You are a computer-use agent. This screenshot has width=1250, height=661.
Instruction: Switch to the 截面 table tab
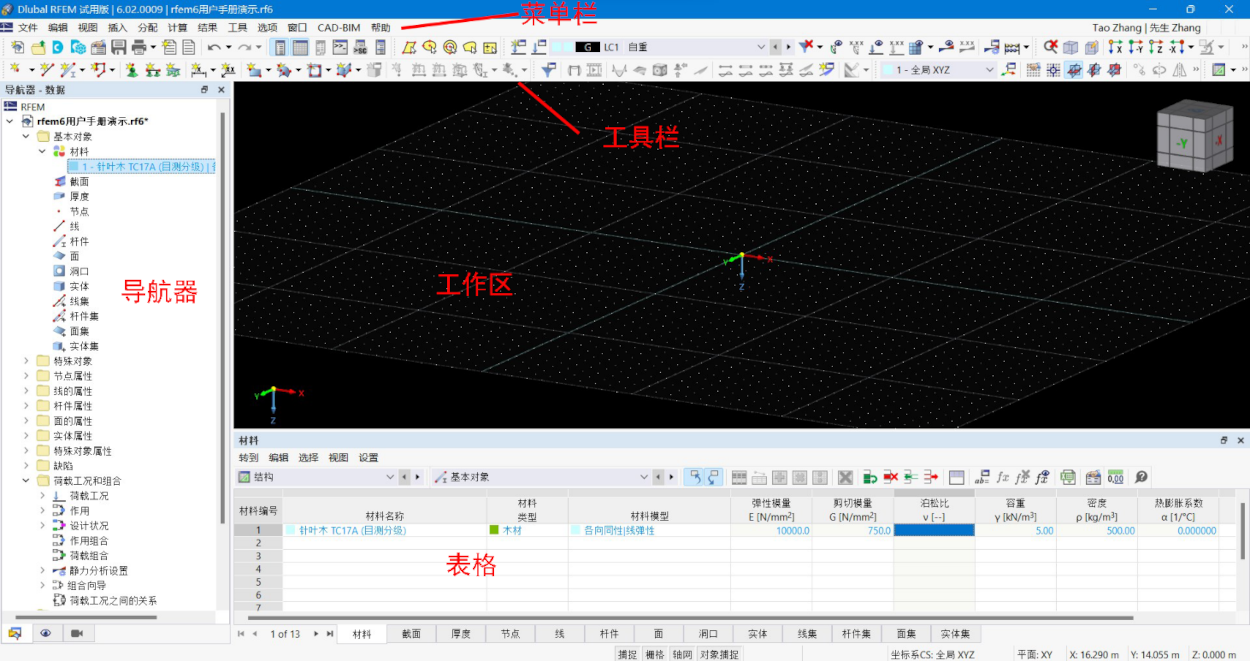click(410, 633)
